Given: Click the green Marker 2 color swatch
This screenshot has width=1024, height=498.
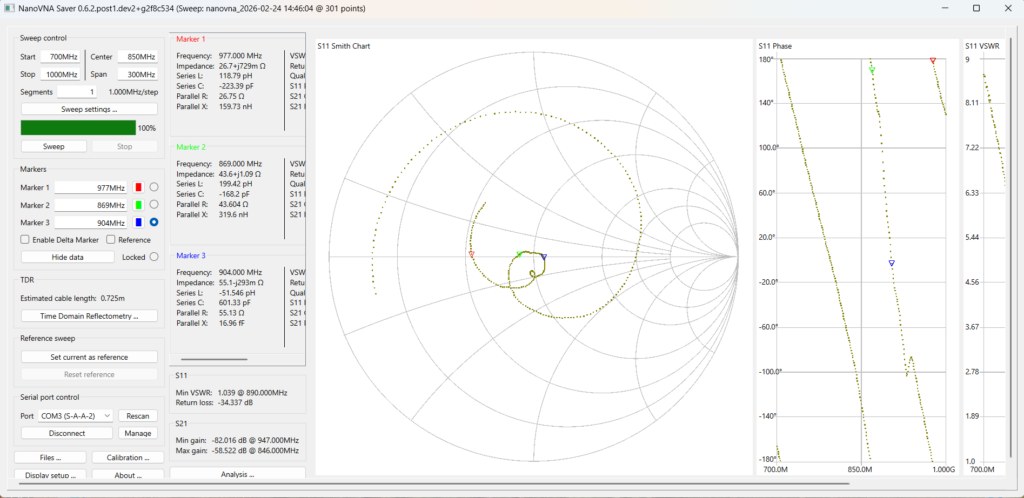Looking at the screenshot, I should [139, 205].
